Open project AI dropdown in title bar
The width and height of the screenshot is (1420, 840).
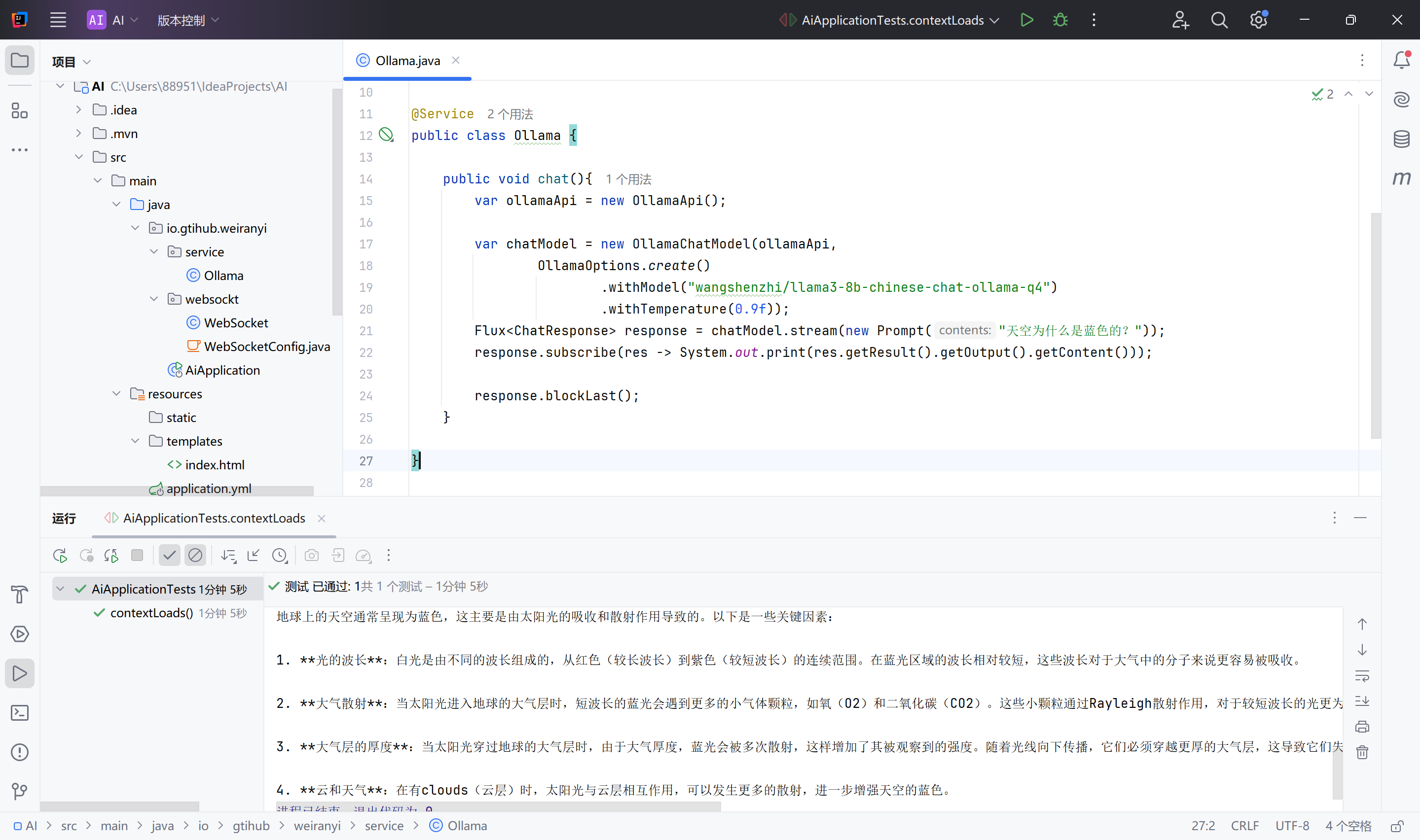(x=112, y=20)
